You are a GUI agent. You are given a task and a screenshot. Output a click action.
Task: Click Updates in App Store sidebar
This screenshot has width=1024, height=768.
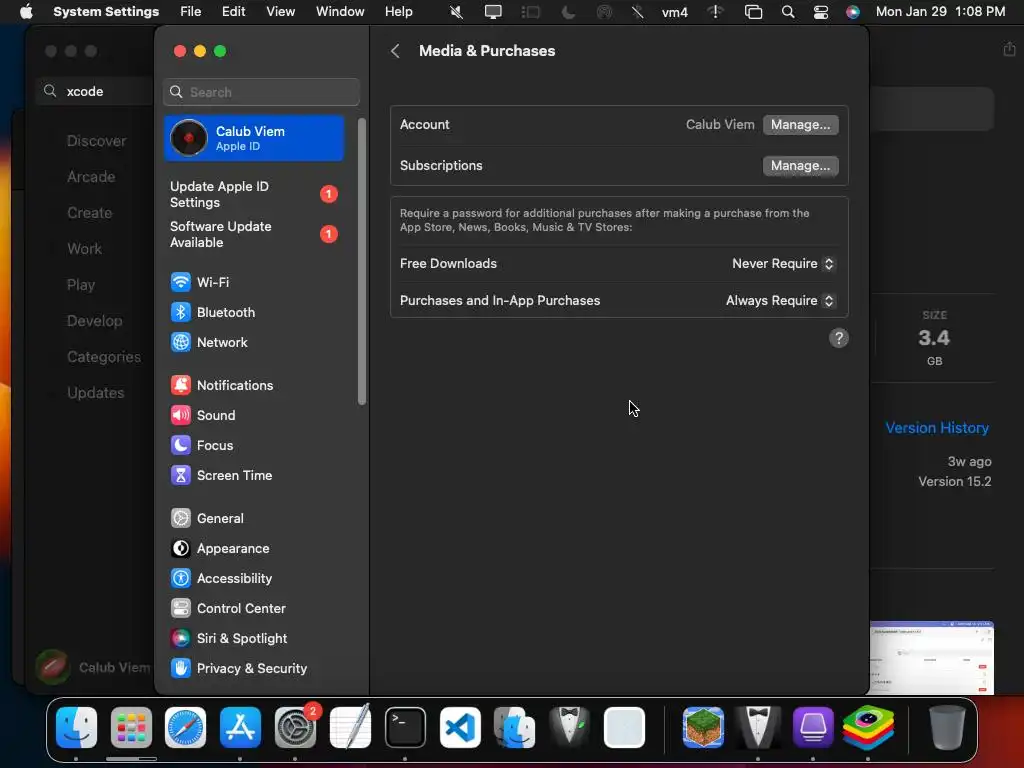pos(95,392)
